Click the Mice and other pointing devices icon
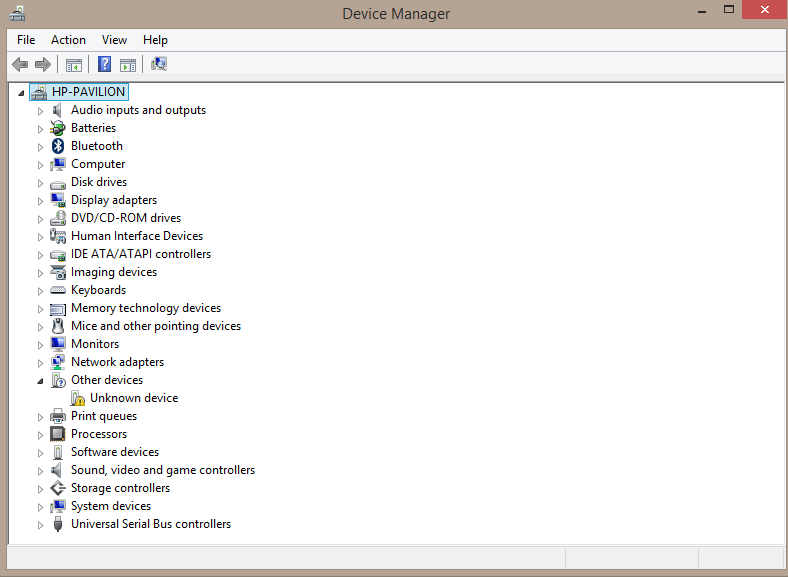The height and width of the screenshot is (577, 788). (x=58, y=326)
